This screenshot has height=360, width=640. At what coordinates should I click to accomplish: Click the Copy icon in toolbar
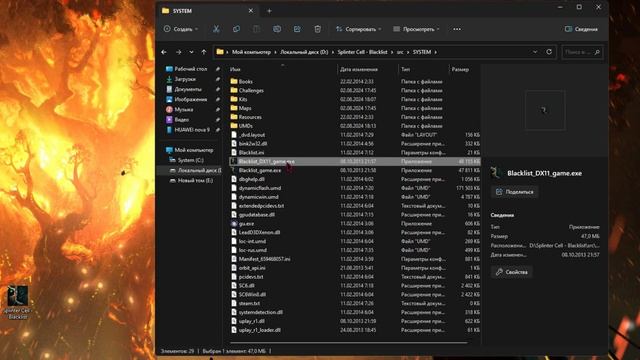point(236,29)
